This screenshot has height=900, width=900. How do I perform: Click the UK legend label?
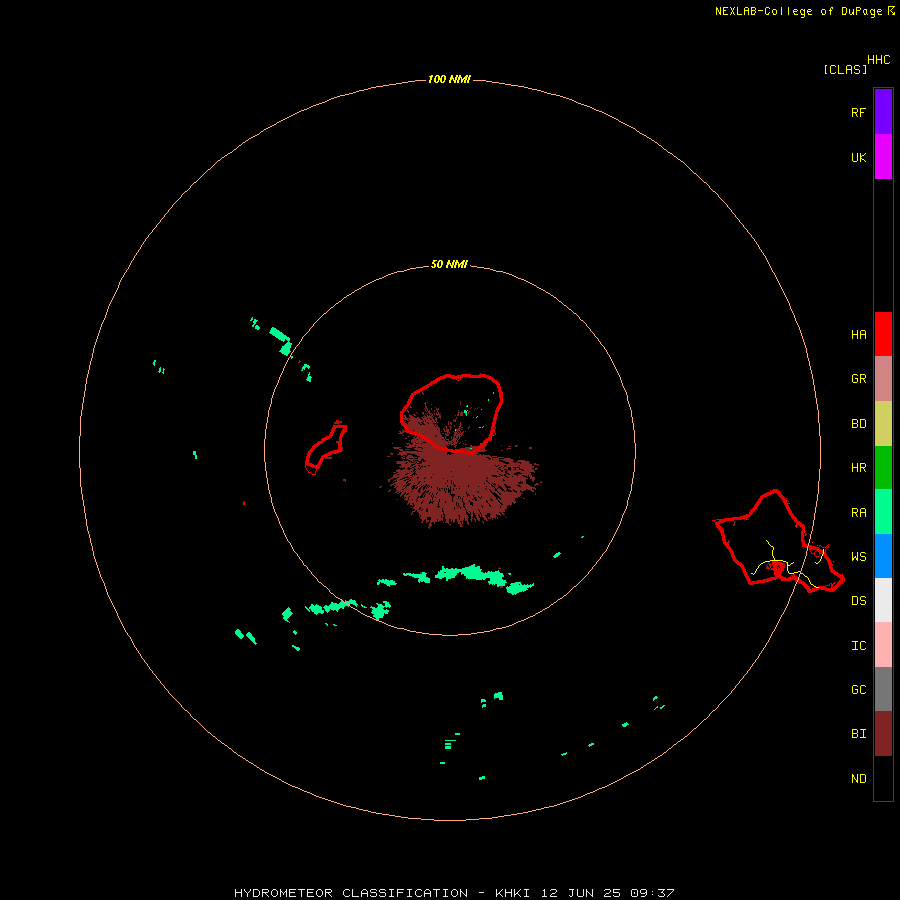point(858,157)
